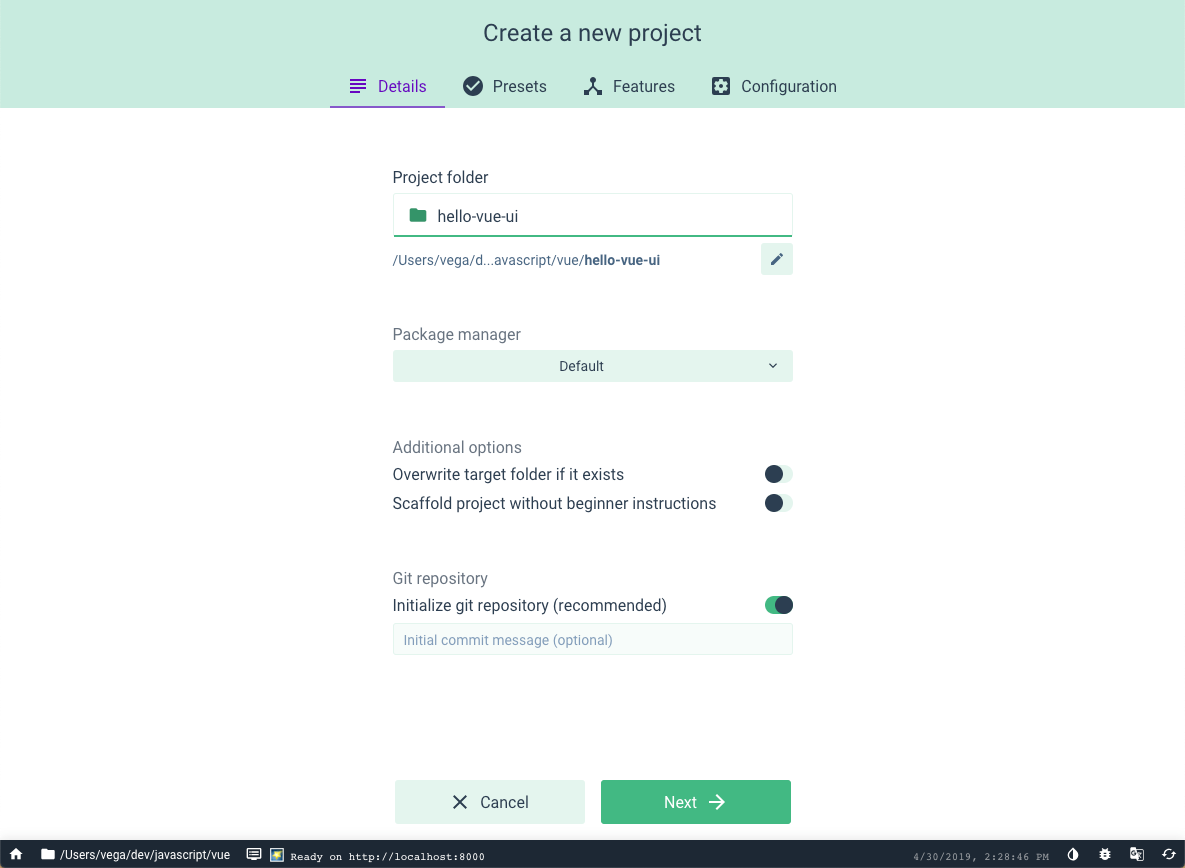Image resolution: width=1185 pixels, height=868 pixels.
Task: Click the folder icon in status bar
Action: coord(48,854)
